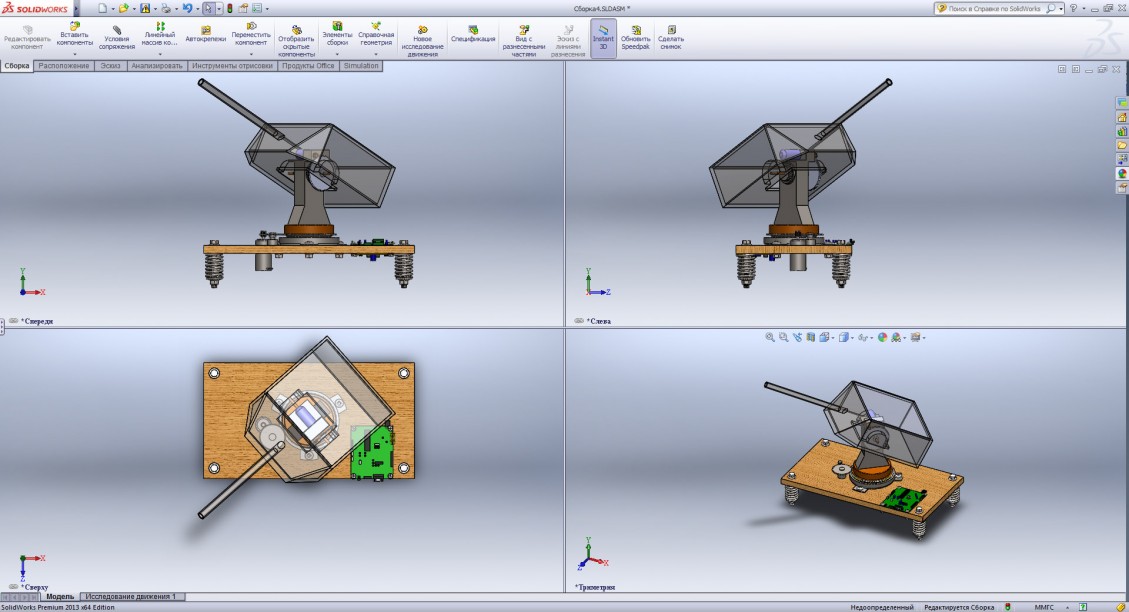The image size is (1129, 612).
Task: Open dropdown next to Save icon
Action: [156, 9]
